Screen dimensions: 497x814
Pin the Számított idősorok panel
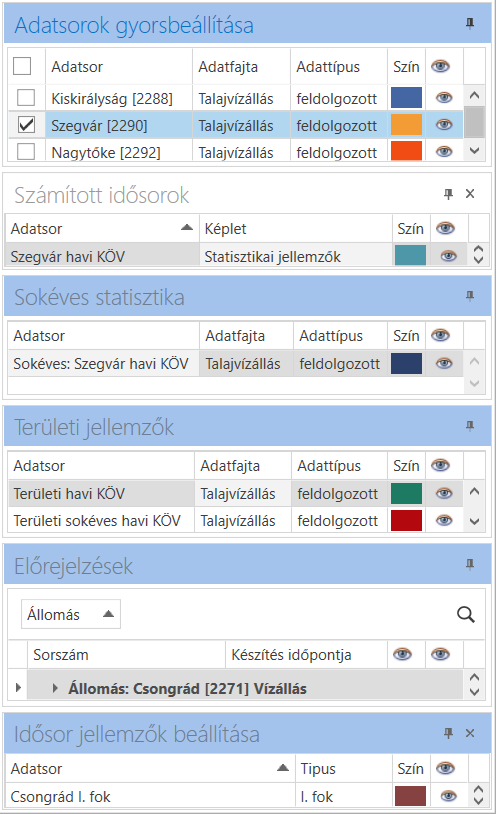click(x=449, y=194)
